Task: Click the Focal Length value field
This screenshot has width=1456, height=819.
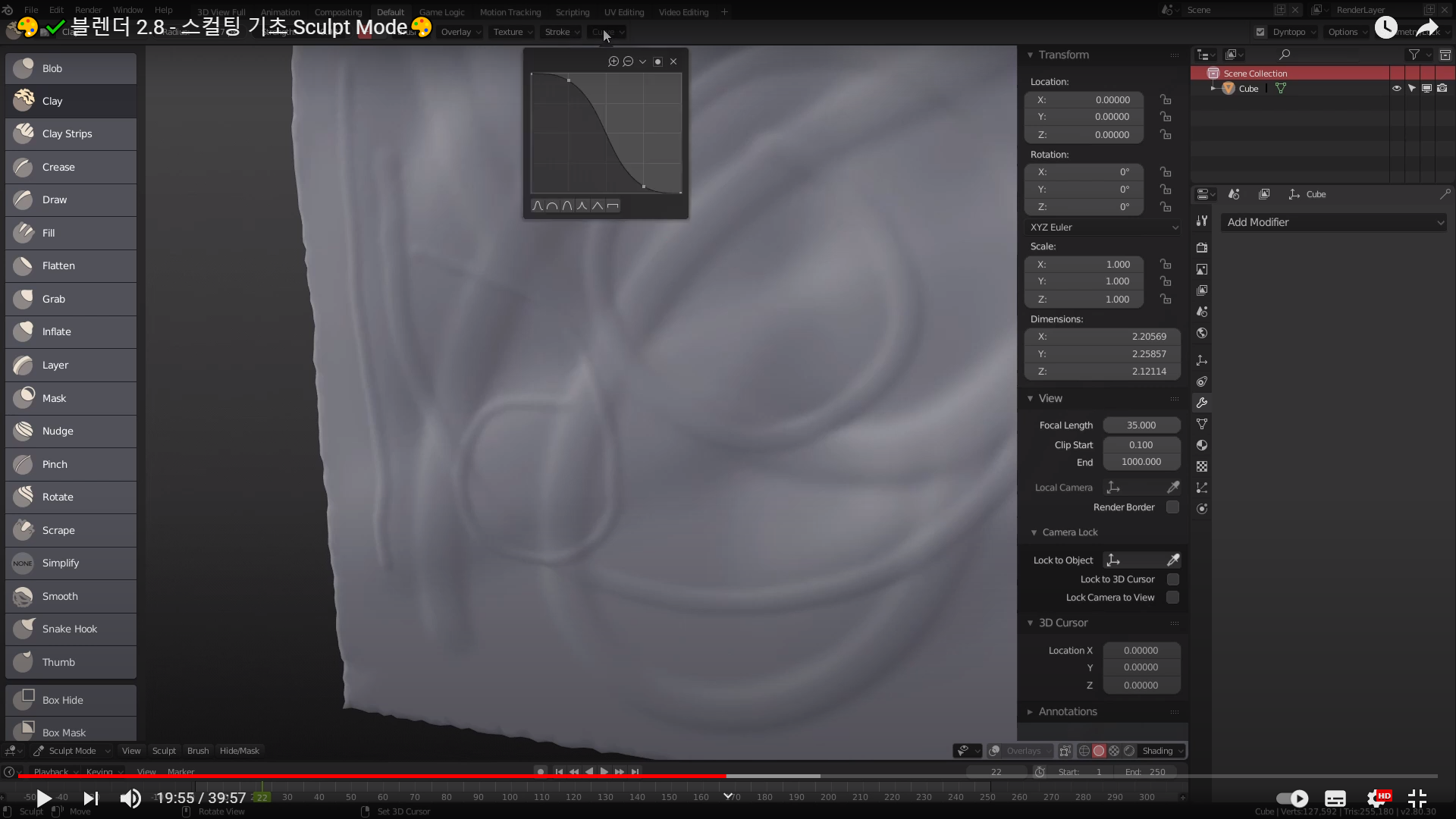Action: 1141,425
